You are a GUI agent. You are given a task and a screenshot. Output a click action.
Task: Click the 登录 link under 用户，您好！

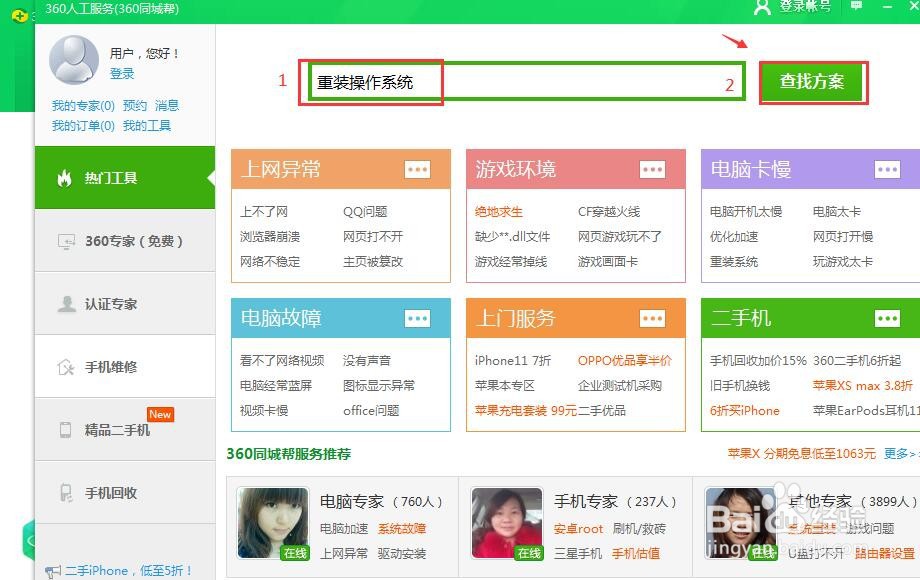(x=124, y=76)
